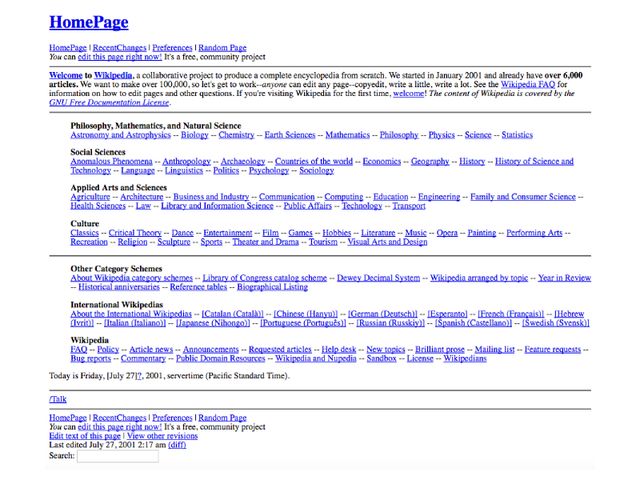Click the large HomePage title heading link
640x480 pixels.
90,21
